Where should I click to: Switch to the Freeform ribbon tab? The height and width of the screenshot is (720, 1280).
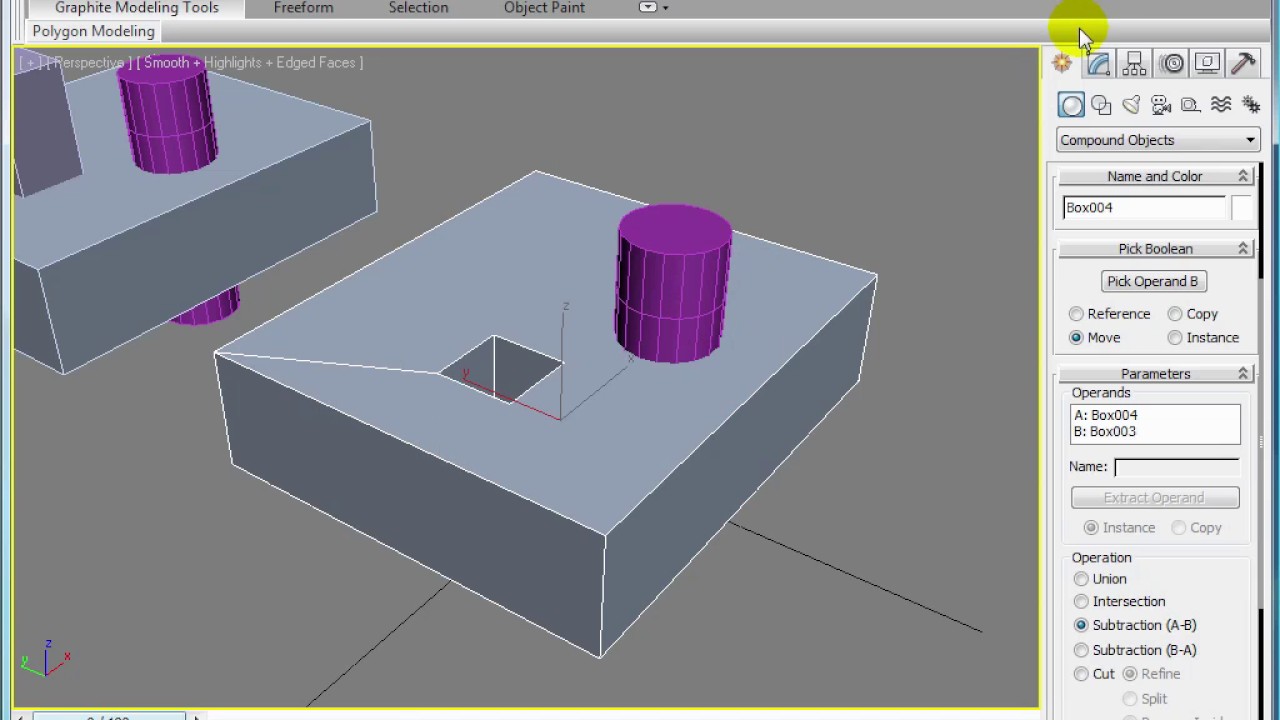click(x=304, y=8)
